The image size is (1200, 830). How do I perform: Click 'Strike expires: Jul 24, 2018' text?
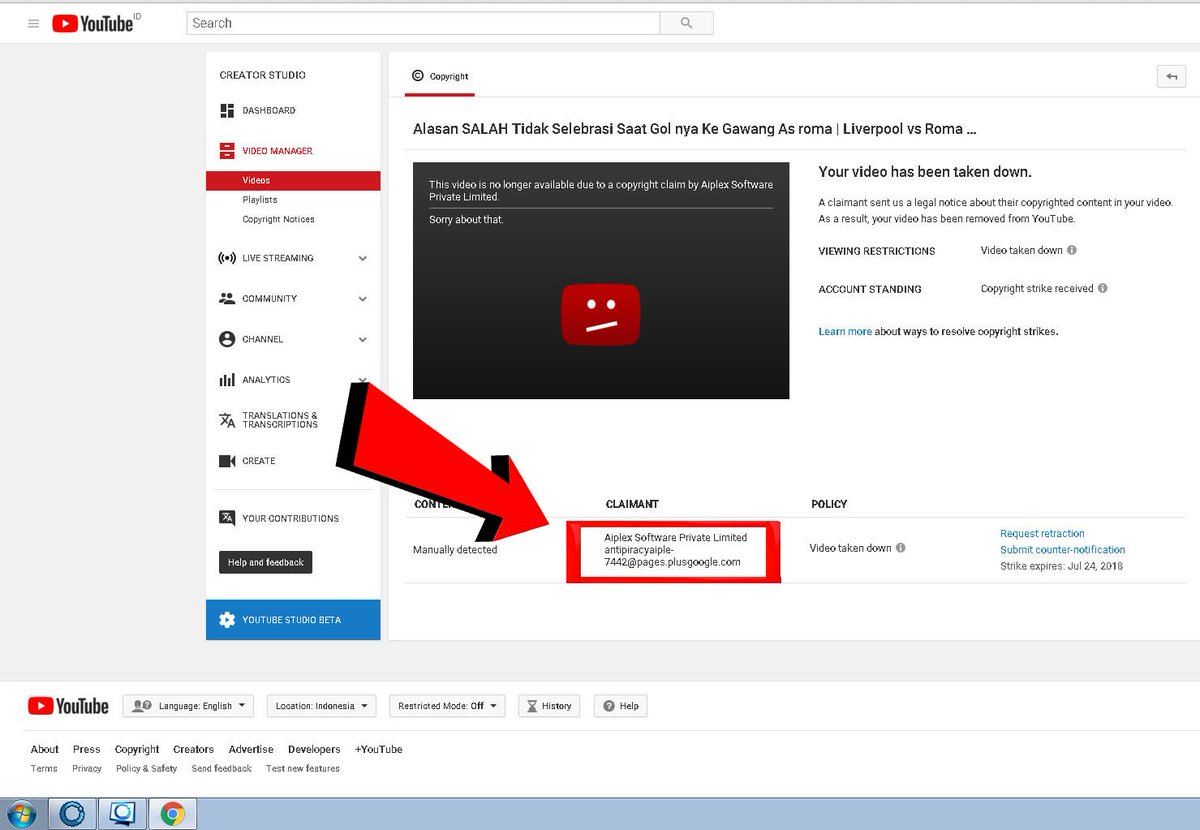click(1061, 566)
